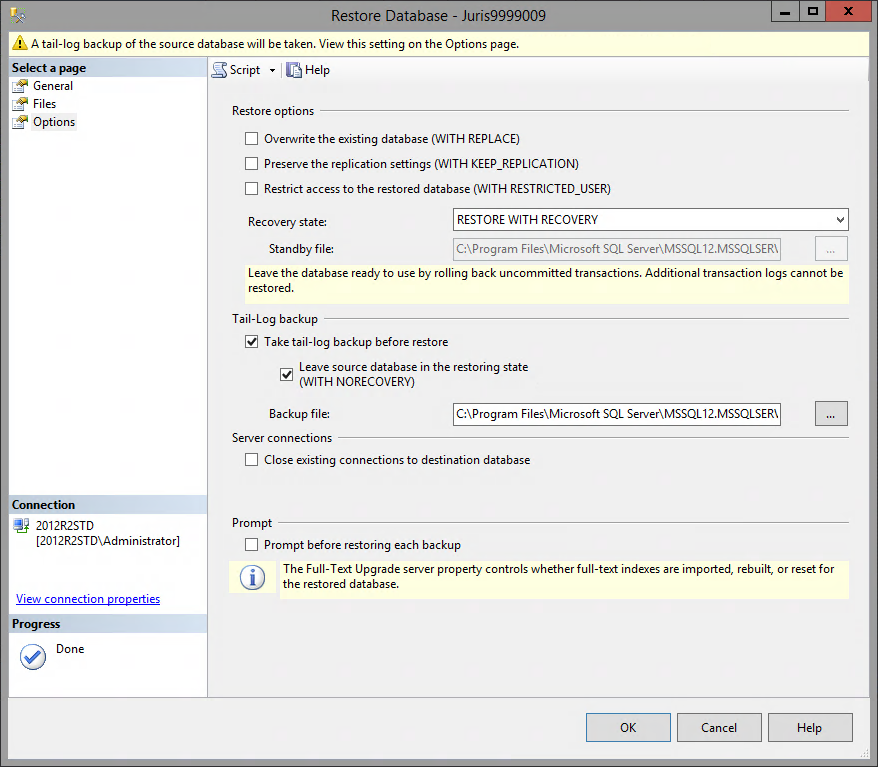Click the Backup file path field
This screenshot has height=767, width=878.
point(616,413)
